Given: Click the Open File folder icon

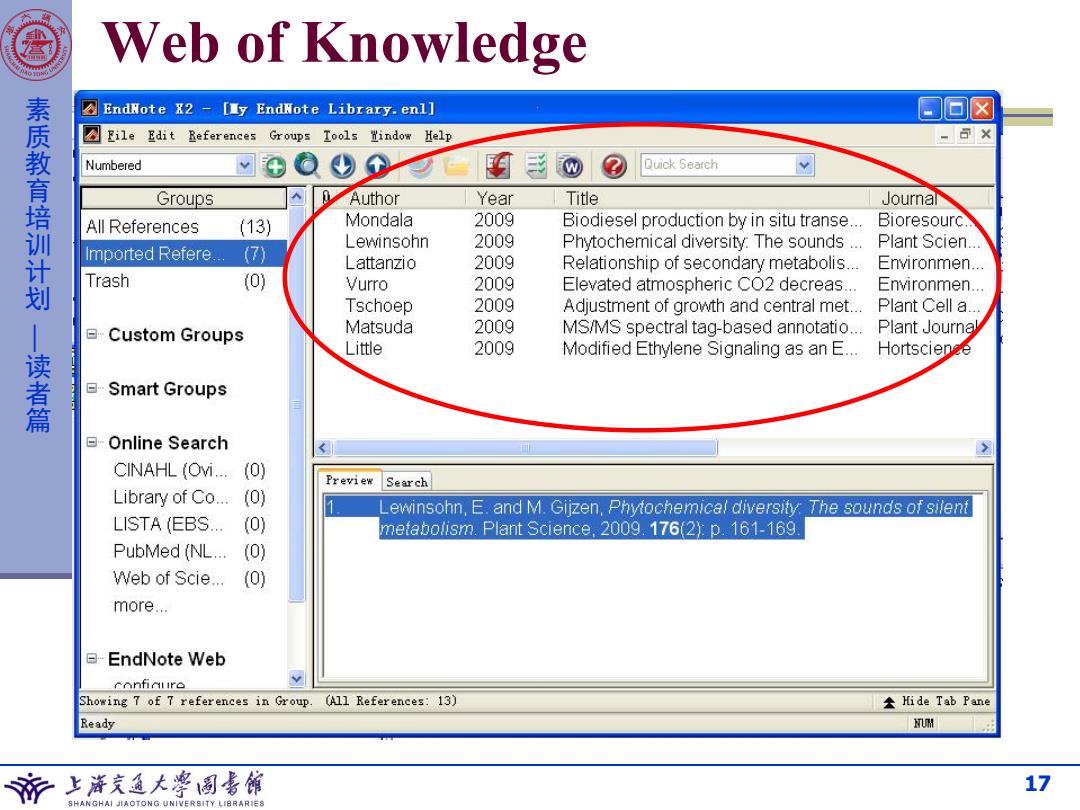Looking at the screenshot, I should (x=456, y=166).
